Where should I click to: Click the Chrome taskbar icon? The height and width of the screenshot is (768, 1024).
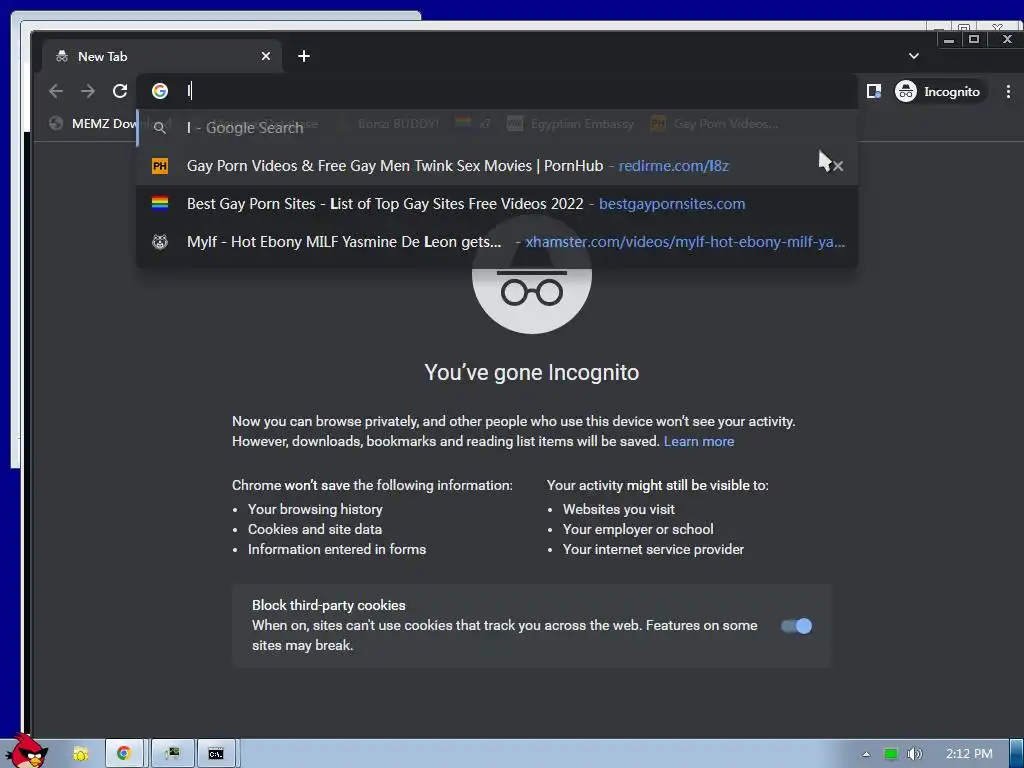pyautogui.click(x=123, y=754)
